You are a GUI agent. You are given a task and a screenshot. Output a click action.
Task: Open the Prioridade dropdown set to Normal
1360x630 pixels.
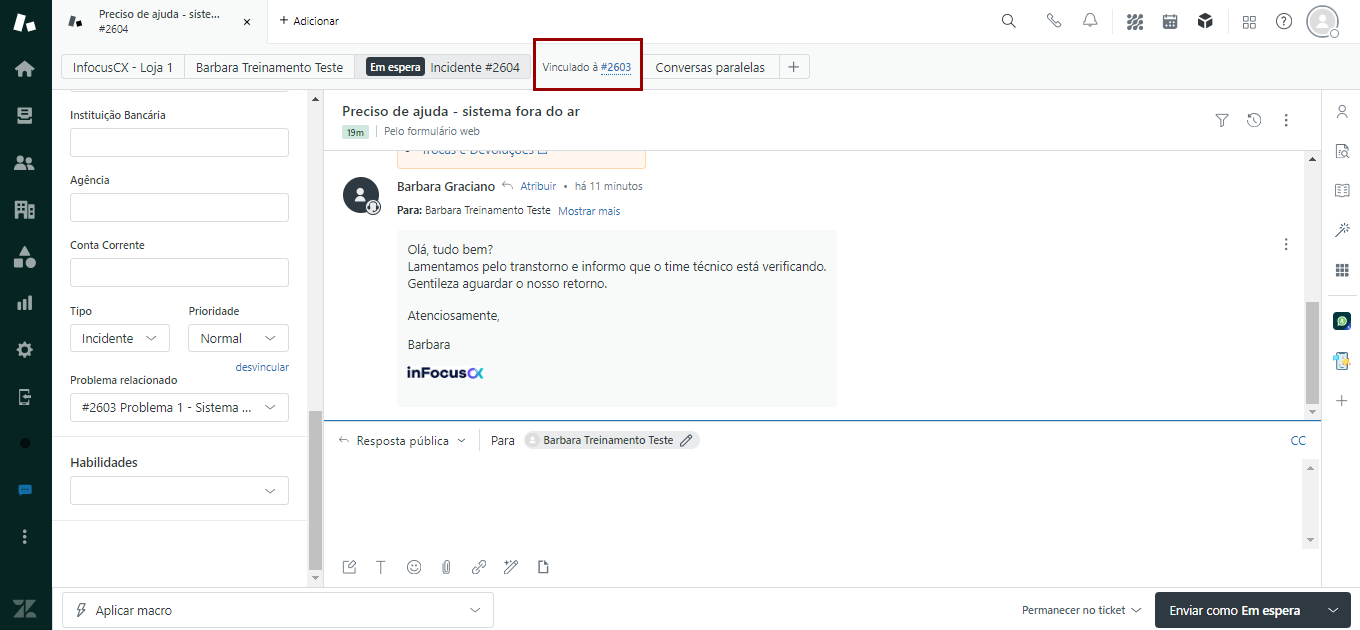pos(238,338)
